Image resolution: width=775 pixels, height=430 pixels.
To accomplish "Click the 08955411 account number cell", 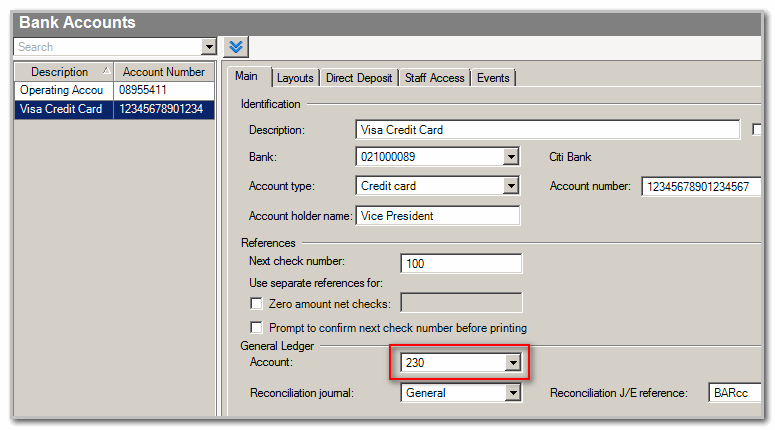I will [x=164, y=90].
